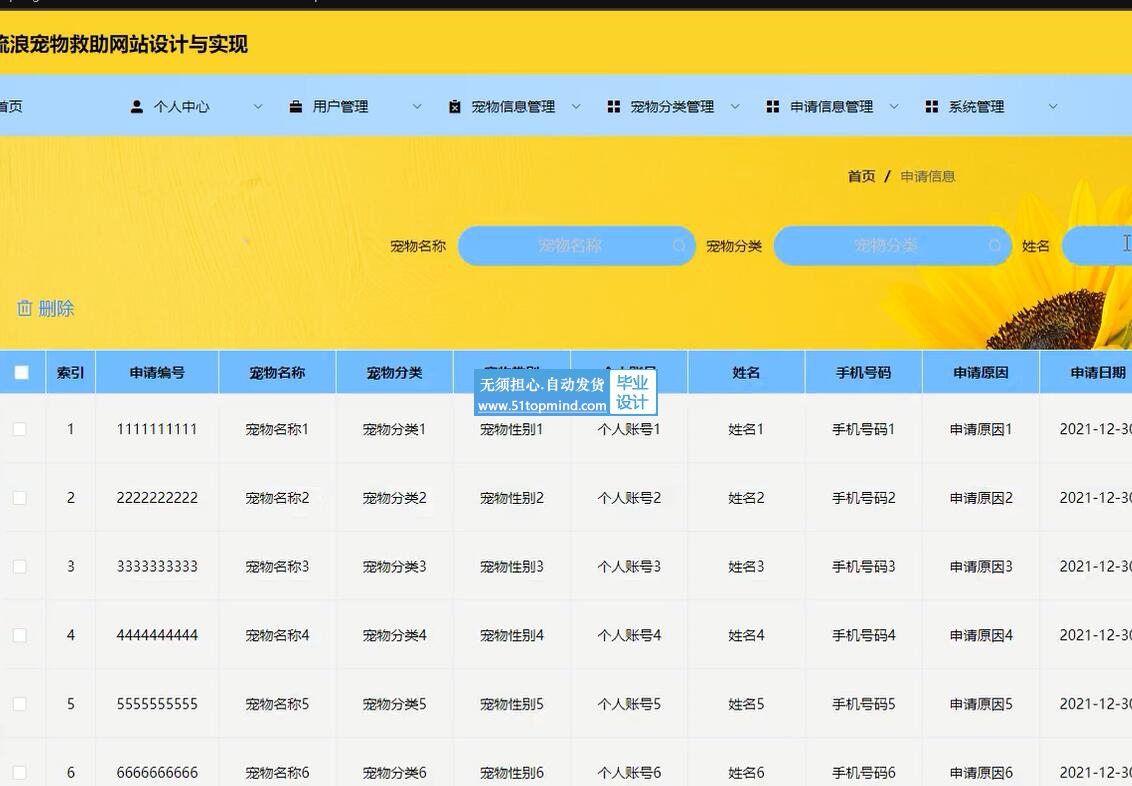Check the checkbox for row 1111111111
The width and height of the screenshot is (1132, 786).
[x=20, y=429]
